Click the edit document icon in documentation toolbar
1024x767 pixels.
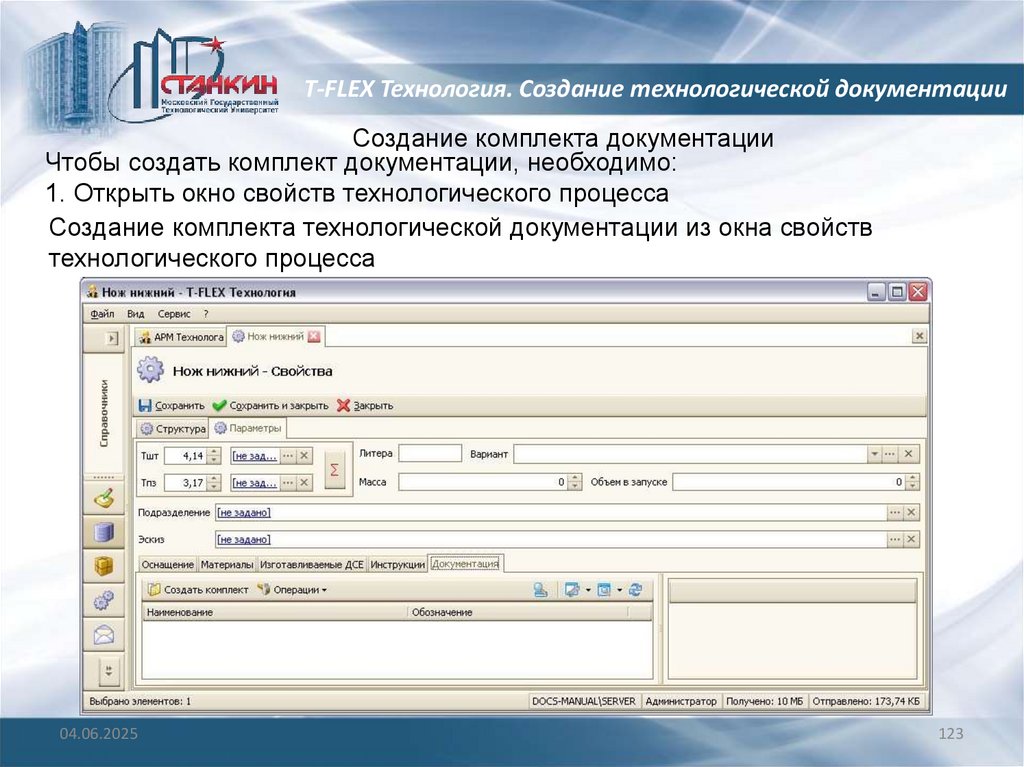pos(572,590)
